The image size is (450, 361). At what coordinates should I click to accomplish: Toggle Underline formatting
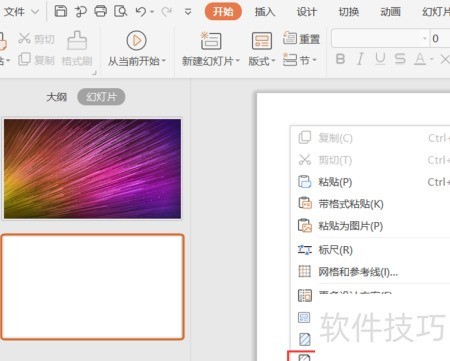[x=380, y=59]
